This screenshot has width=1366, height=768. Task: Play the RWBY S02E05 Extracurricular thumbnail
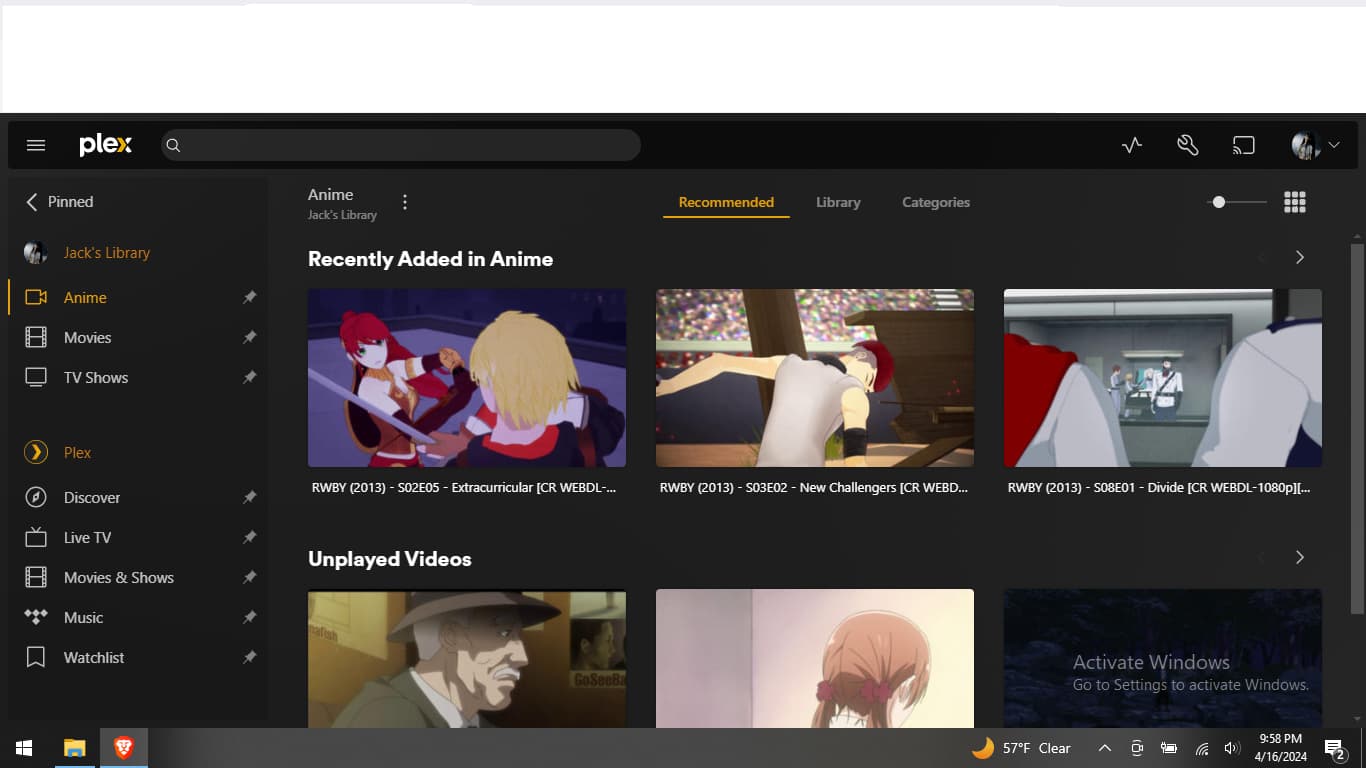tap(467, 378)
